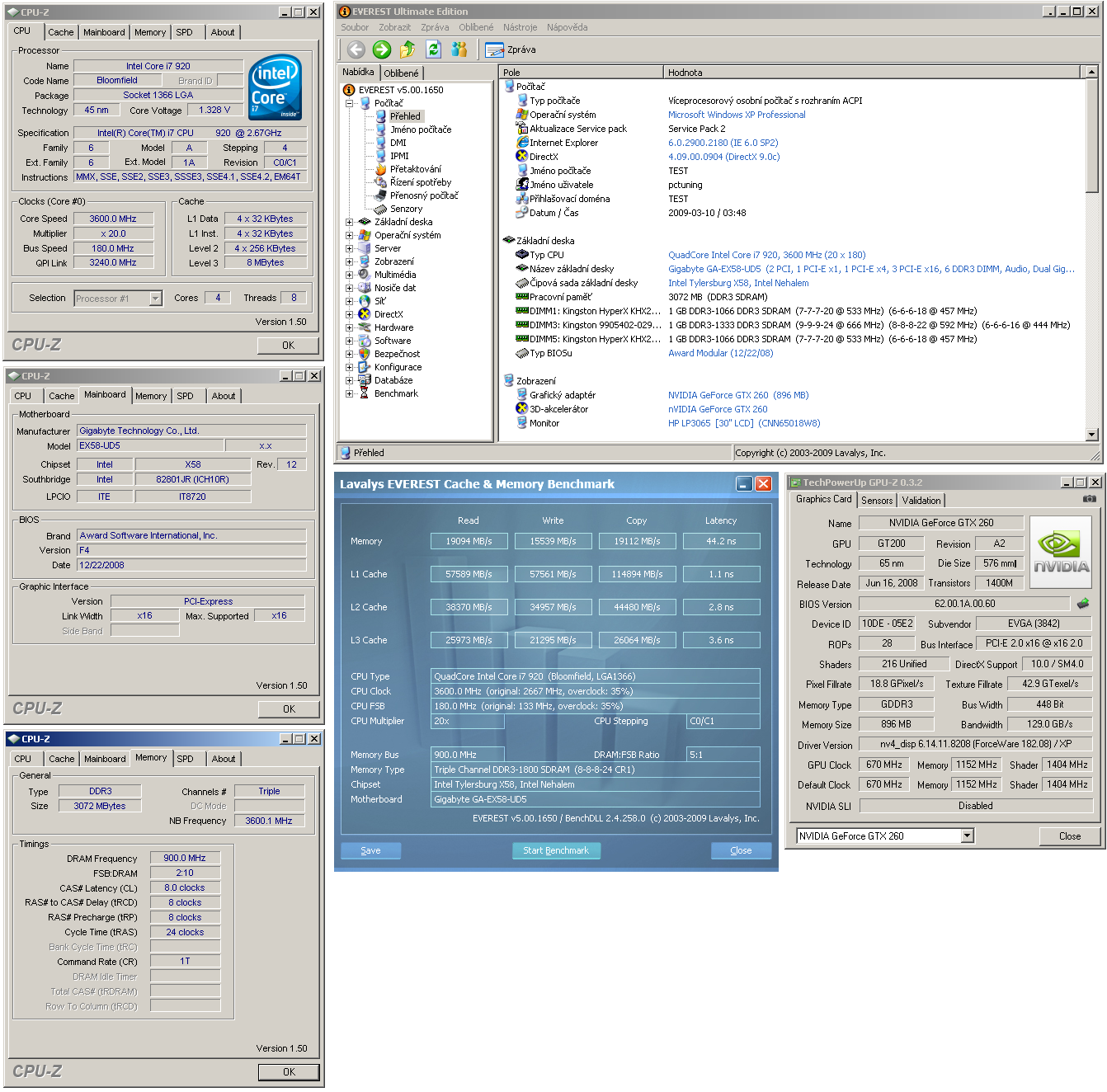
Task: Click the NVIDIA logo in GPU-Z
Action: click(x=1061, y=553)
